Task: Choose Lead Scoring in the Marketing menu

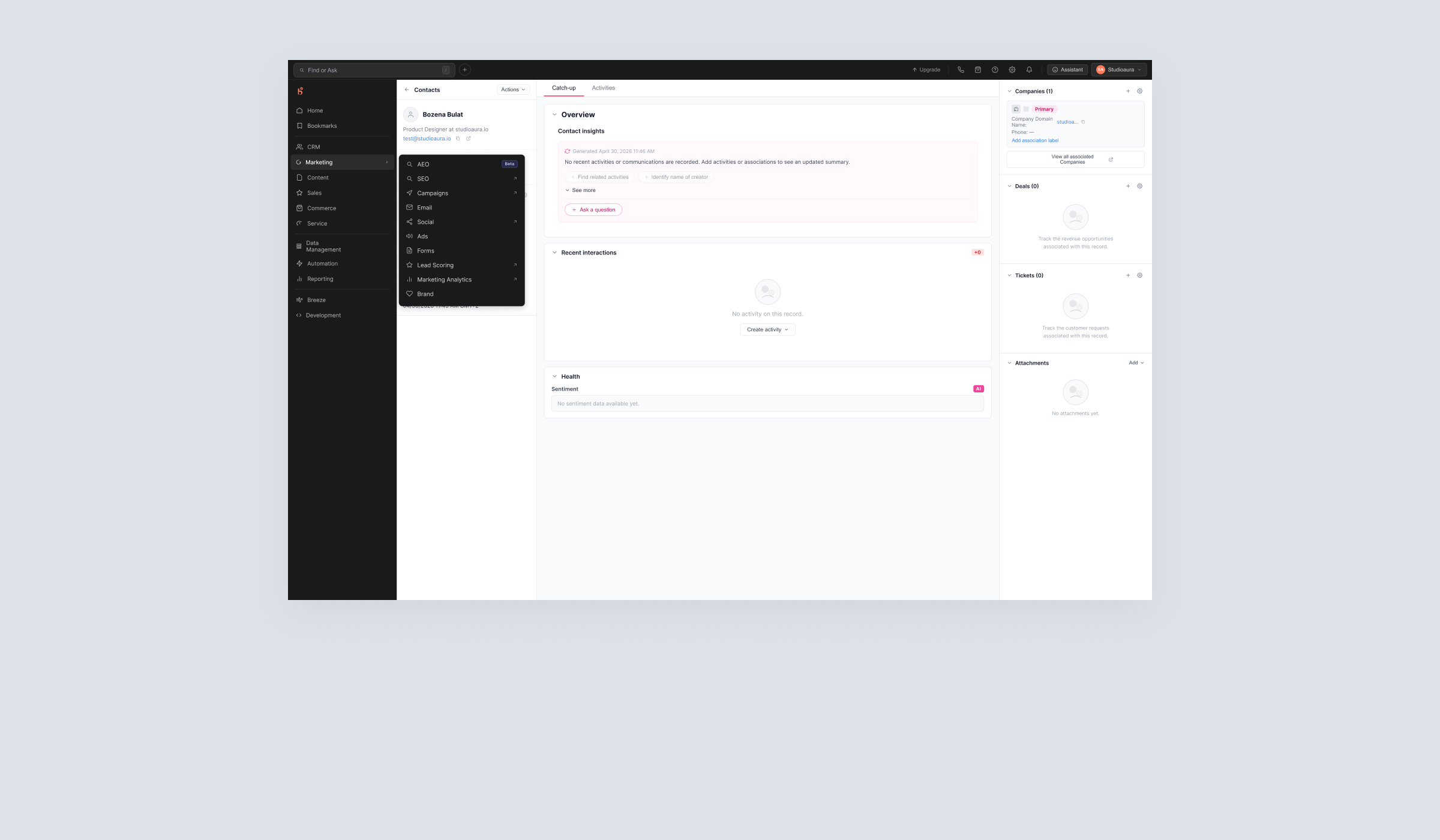Action: (x=461, y=265)
